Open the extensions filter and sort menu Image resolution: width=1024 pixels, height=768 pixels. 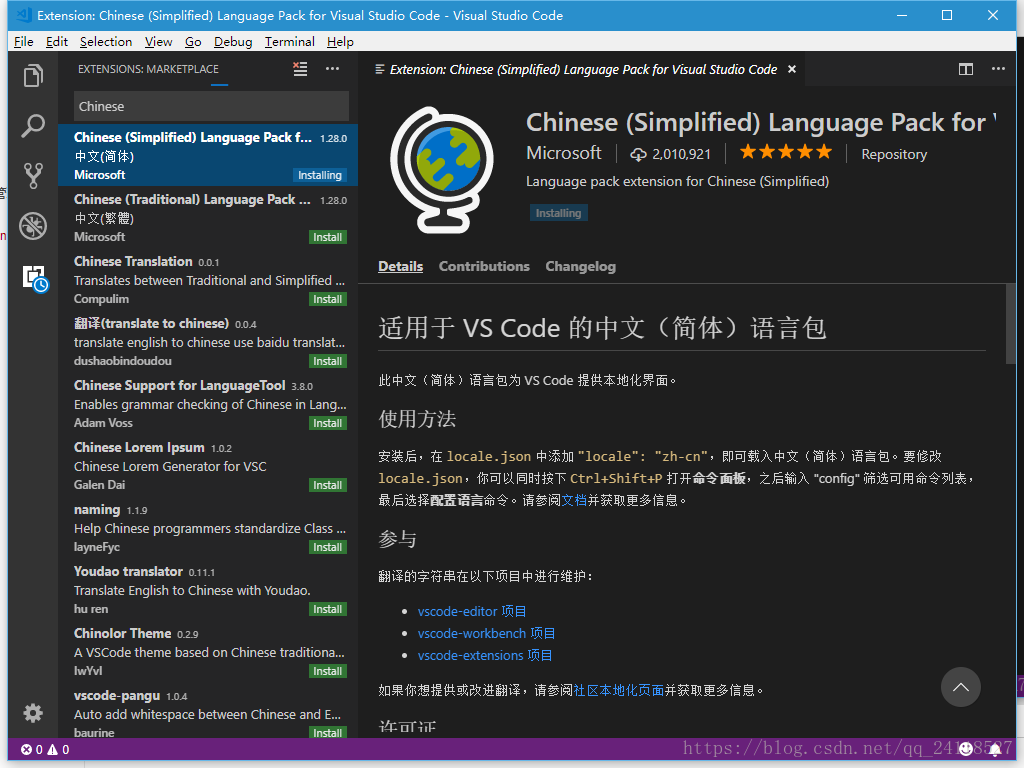pyautogui.click(x=300, y=68)
